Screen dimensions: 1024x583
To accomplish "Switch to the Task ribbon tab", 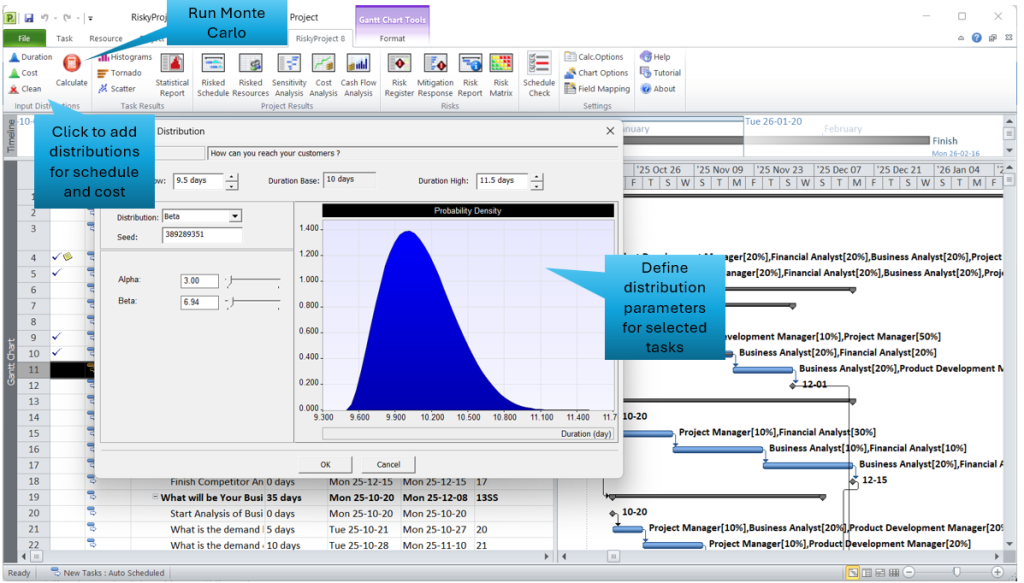I will click(62, 38).
